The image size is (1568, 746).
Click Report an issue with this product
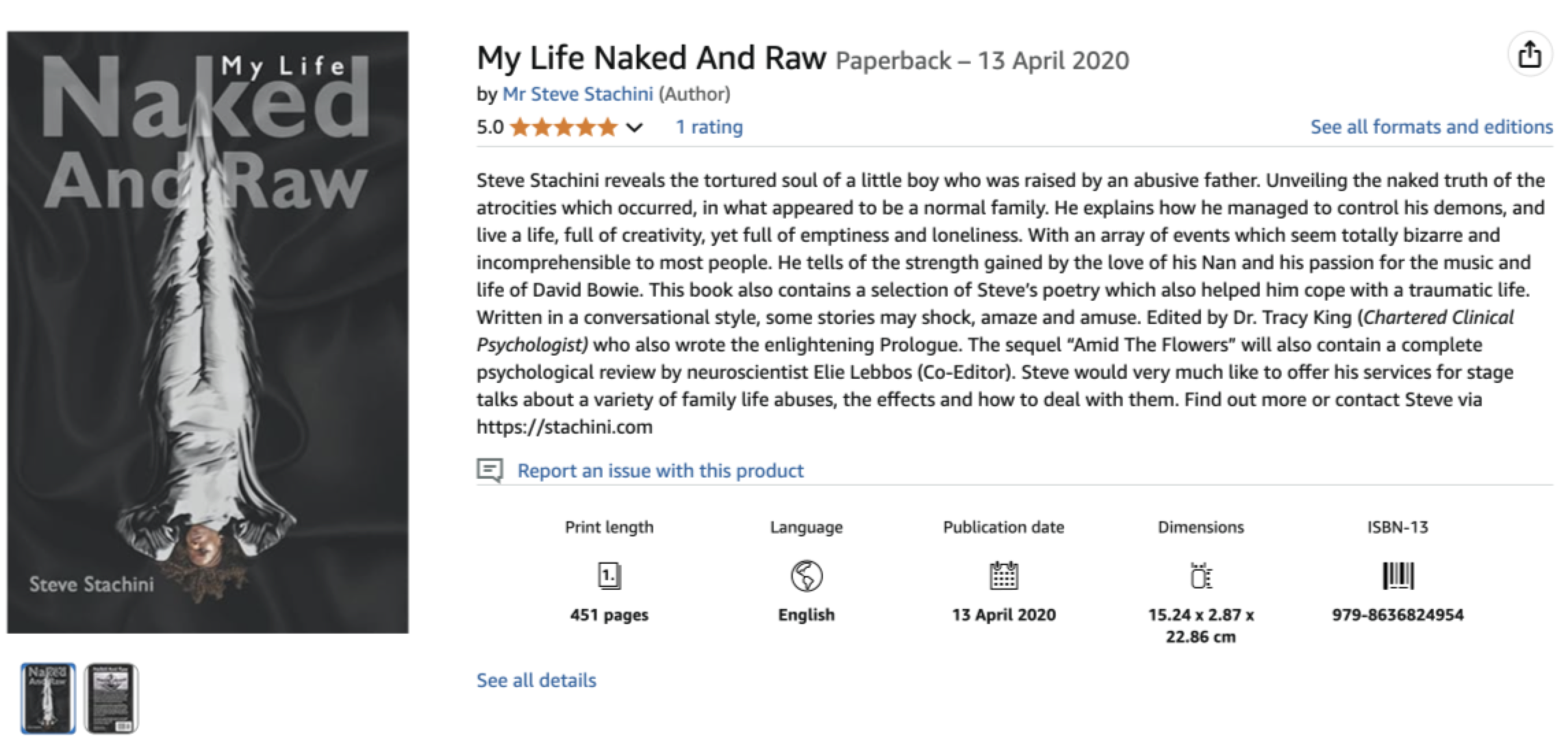coord(660,471)
